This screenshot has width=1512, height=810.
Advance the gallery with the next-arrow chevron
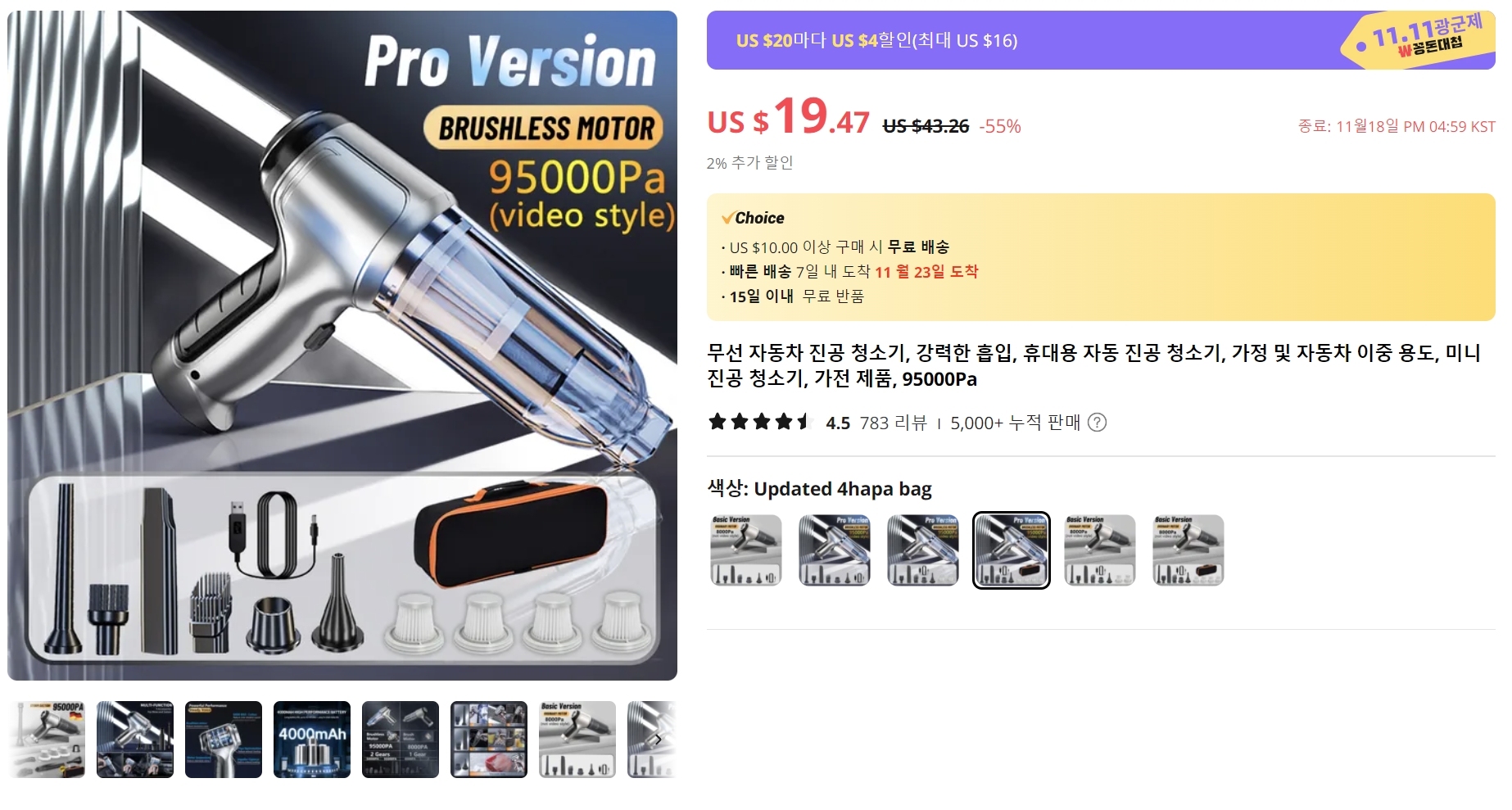coord(658,740)
